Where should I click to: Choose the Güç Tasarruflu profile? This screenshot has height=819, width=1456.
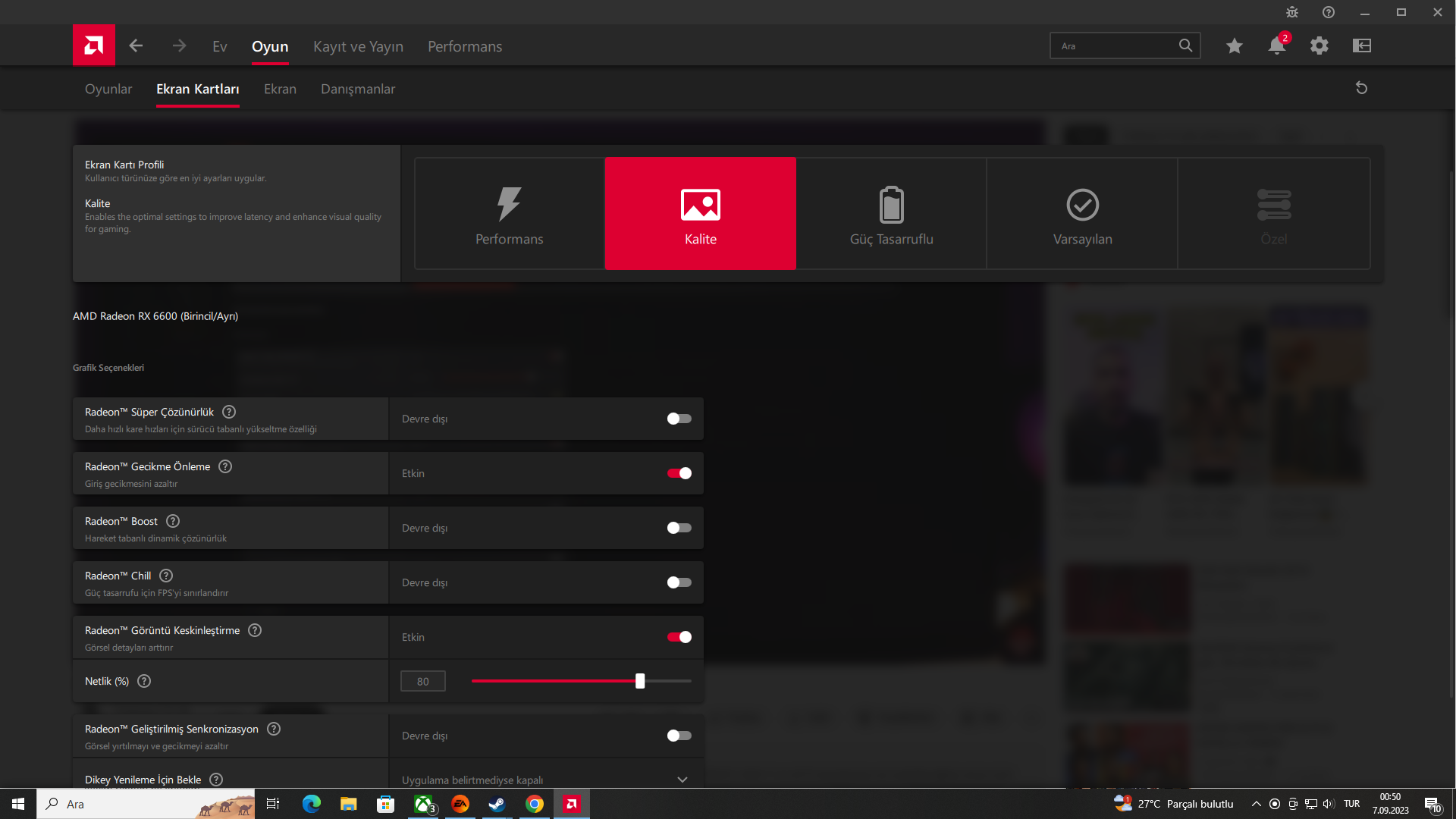(892, 213)
